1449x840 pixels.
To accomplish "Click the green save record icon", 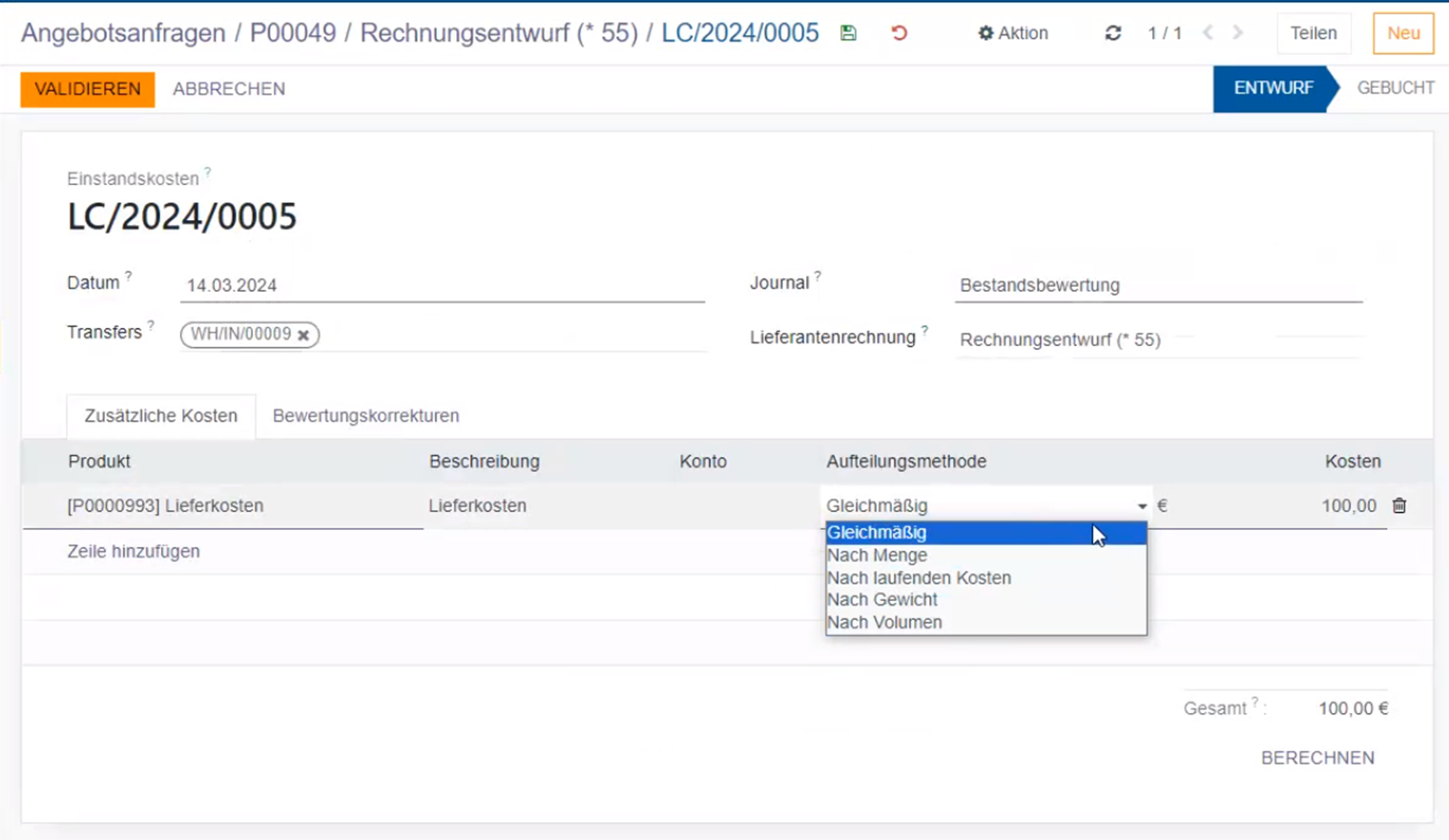I will 848,33.
